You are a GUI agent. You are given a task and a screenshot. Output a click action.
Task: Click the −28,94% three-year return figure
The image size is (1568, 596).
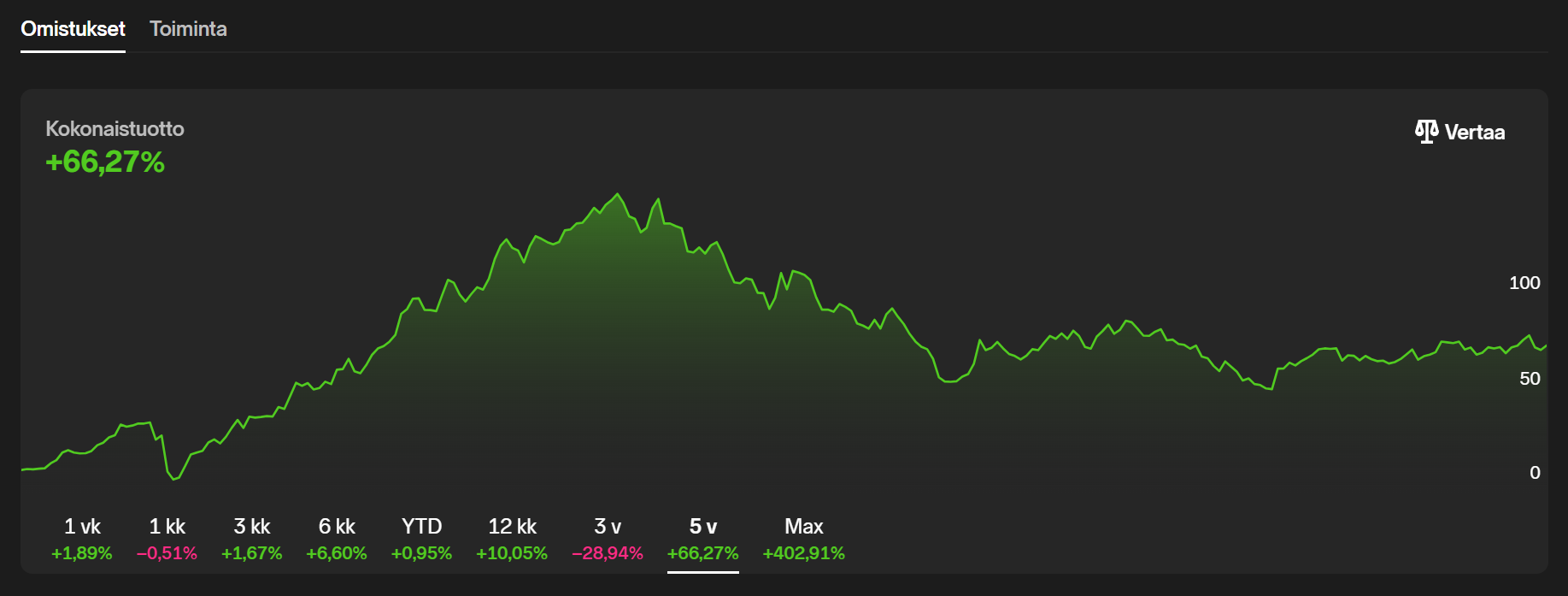tap(608, 553)
